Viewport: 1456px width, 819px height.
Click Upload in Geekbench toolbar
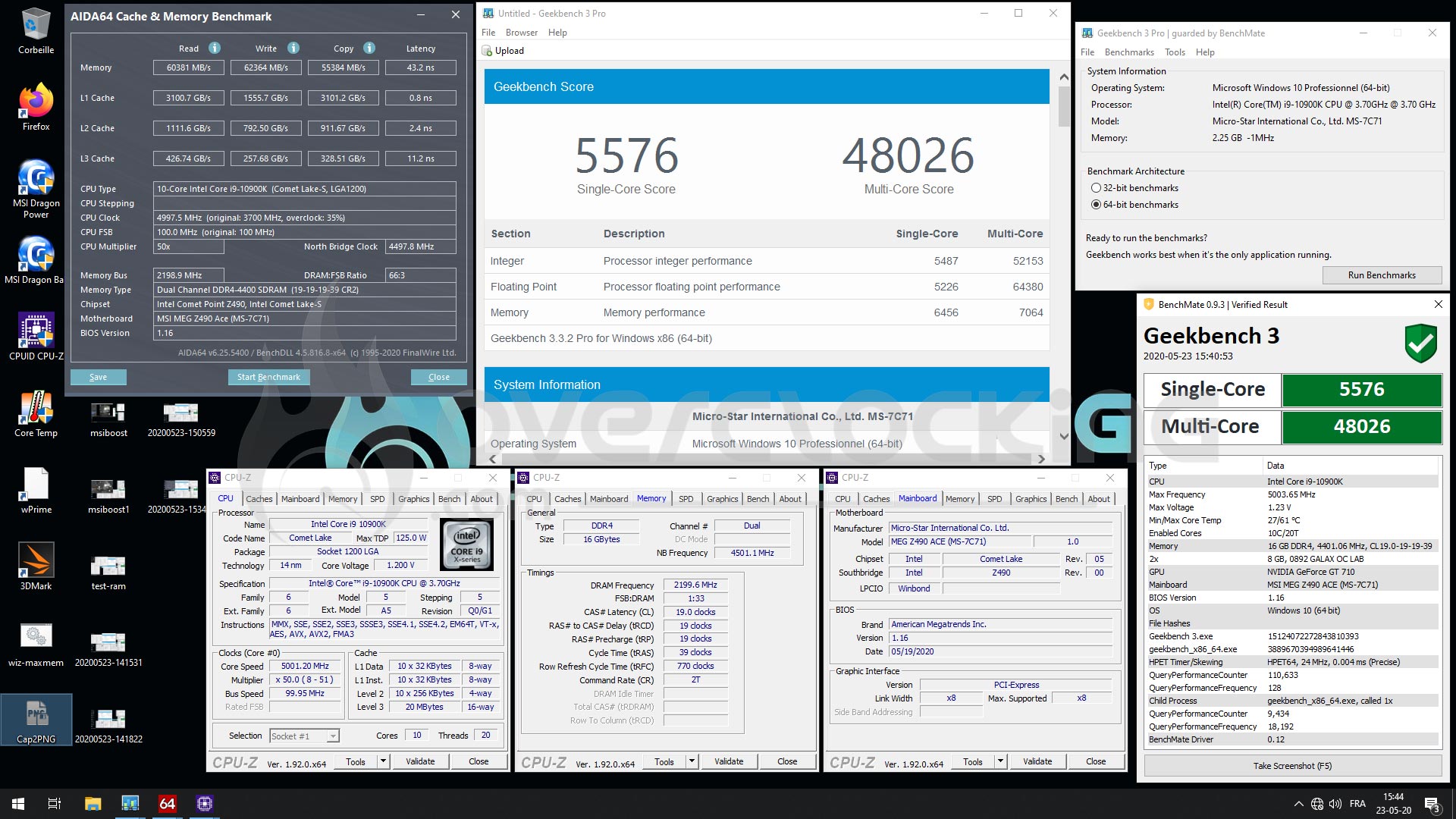pos(504,51)
